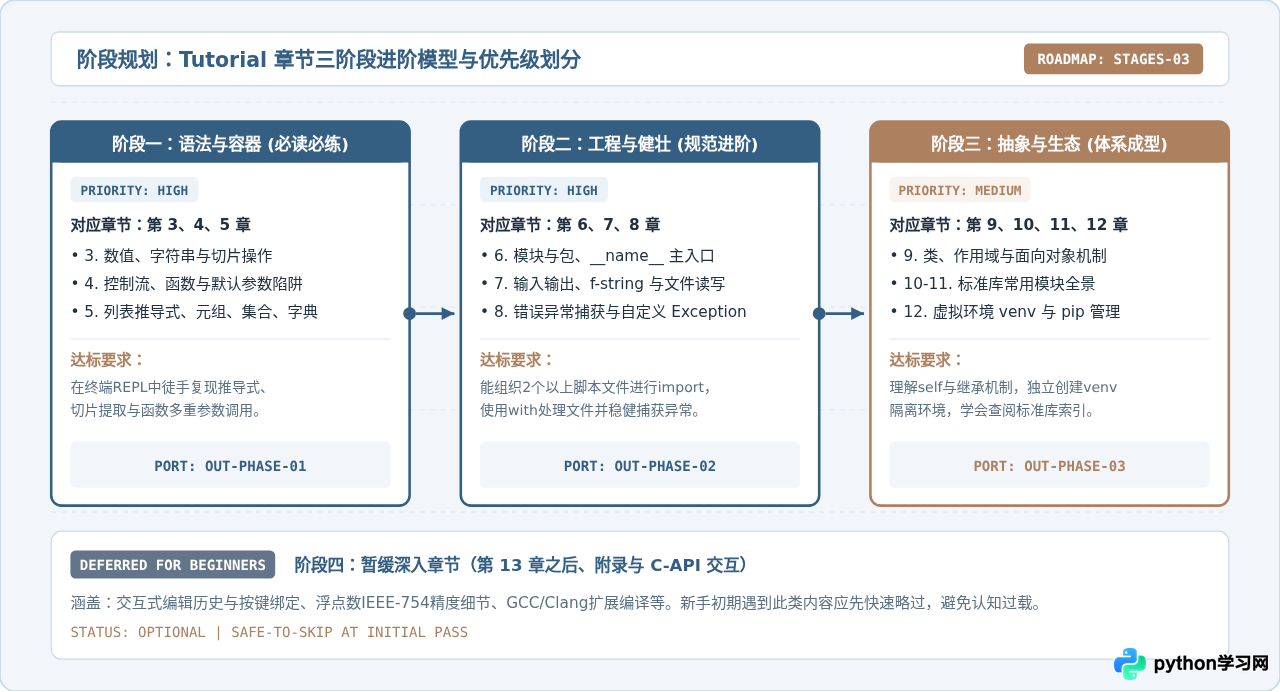Screen dimensions: 1280x692
Task: Click item 6. 模块与包、__name__ 主入口
Action: (x=598, y=256)
